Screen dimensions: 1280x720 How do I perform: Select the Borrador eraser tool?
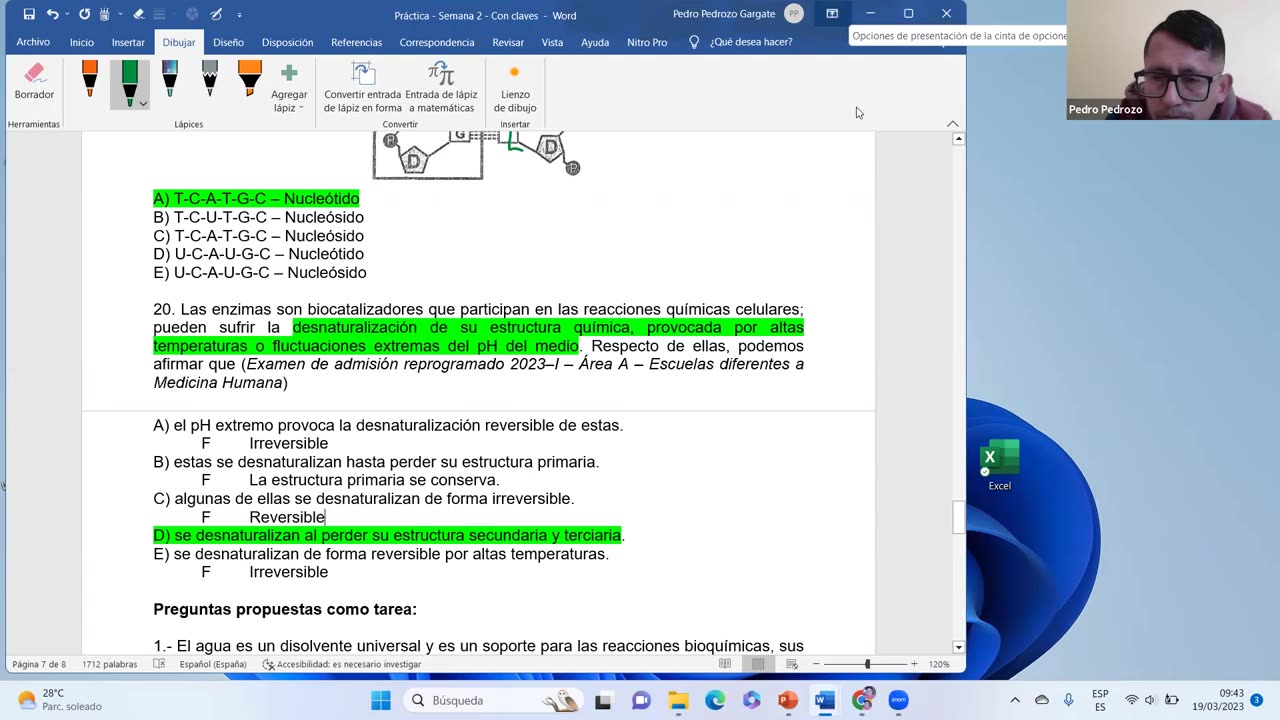34,81
